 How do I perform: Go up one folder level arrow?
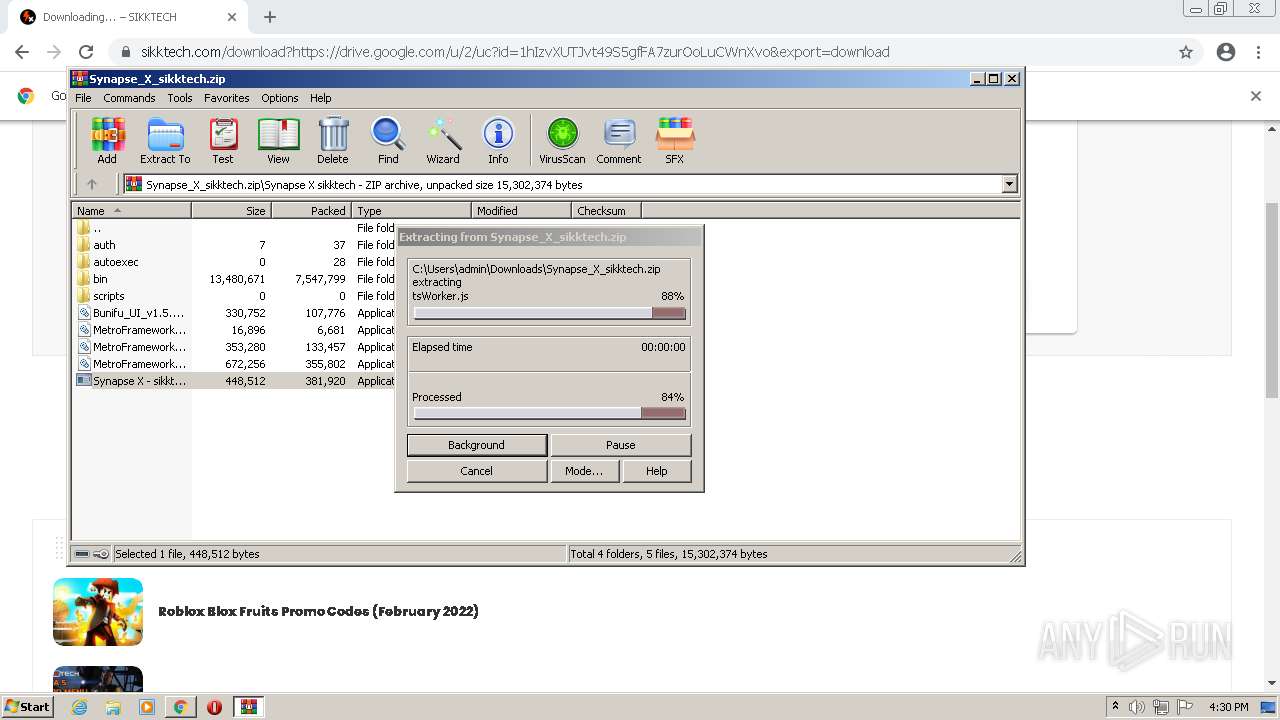tap(92, 184)
